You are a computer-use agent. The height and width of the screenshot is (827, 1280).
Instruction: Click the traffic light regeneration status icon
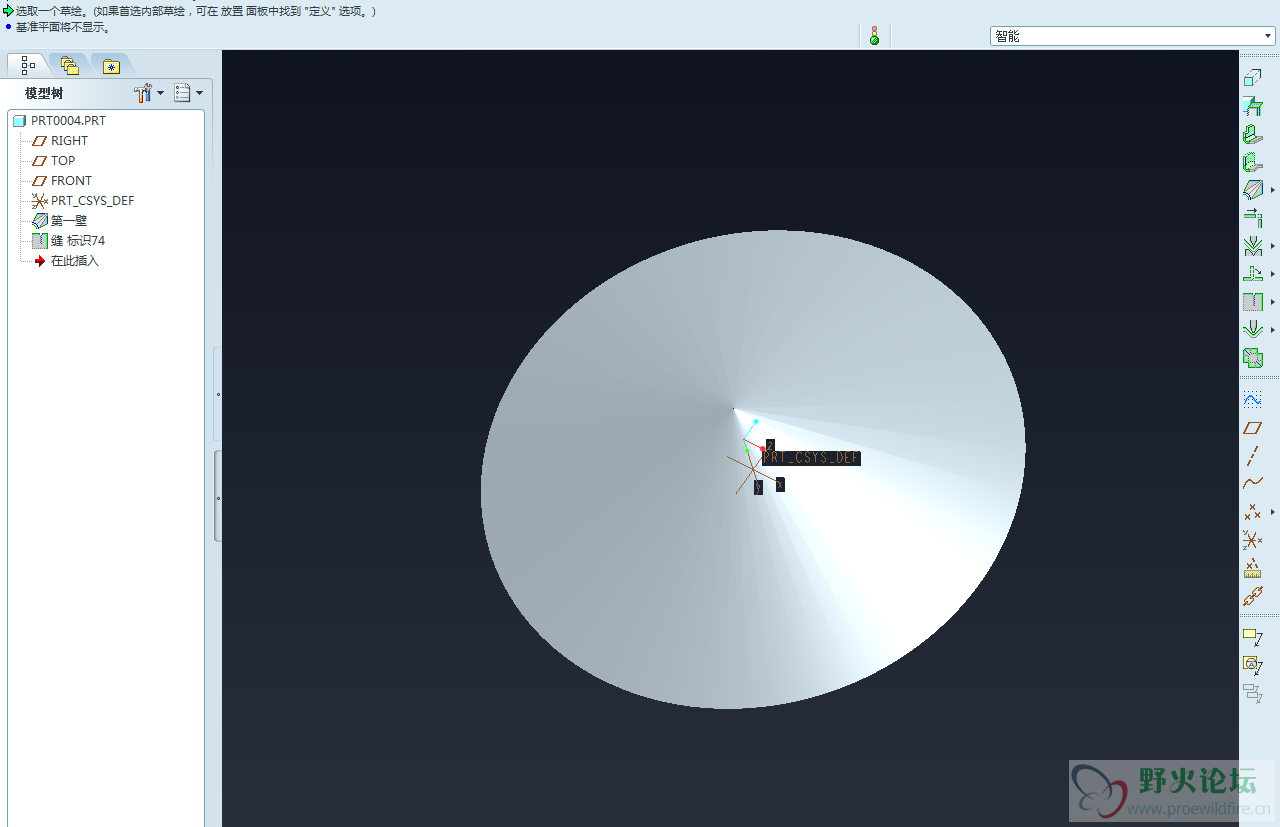coord(874,36)
